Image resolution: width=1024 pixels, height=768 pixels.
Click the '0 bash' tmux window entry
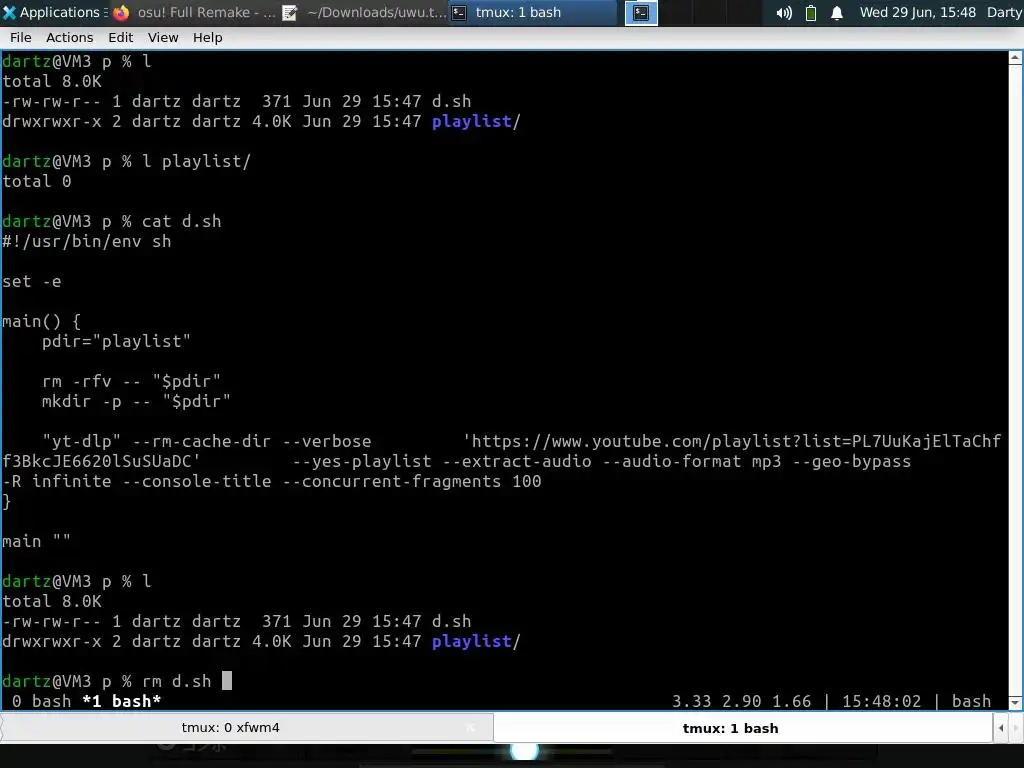41,701
